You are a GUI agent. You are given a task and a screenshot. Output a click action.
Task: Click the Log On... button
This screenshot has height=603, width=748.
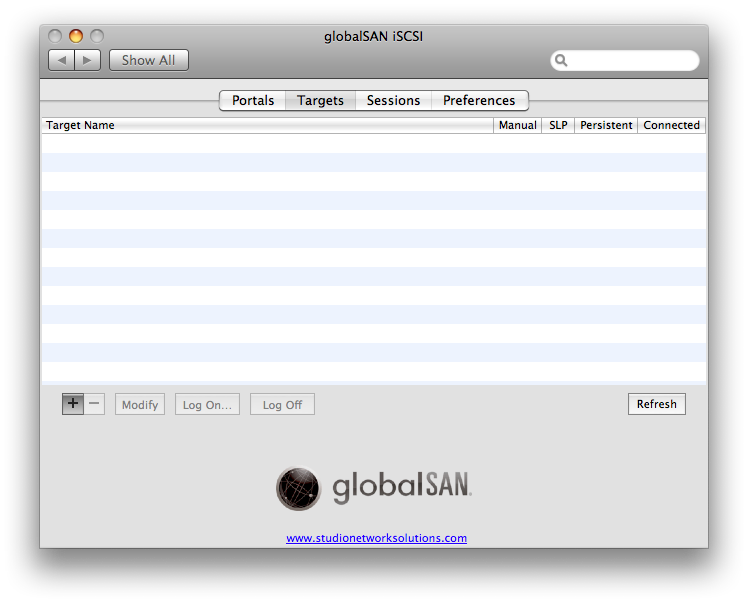click(207, 405)
